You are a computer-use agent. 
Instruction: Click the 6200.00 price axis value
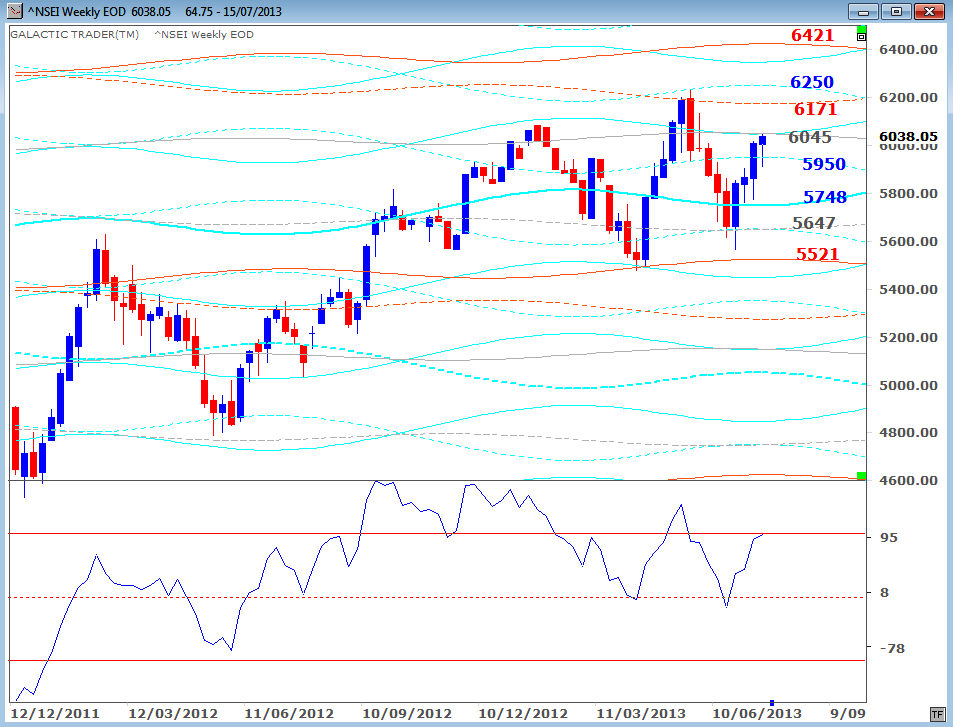coord(908,97)
